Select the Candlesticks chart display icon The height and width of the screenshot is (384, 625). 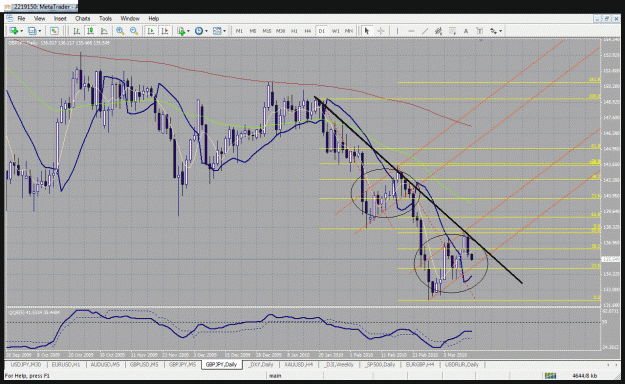click(90, 31)
